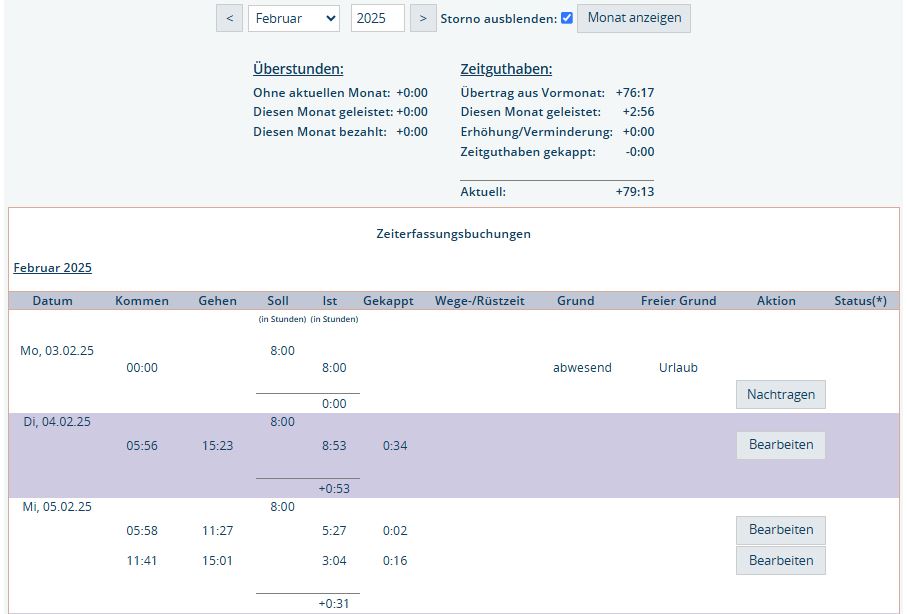Click Bearbeiten for Tuesday 04.02.25 entry
The image size is (907, 614).
(780, 445)
